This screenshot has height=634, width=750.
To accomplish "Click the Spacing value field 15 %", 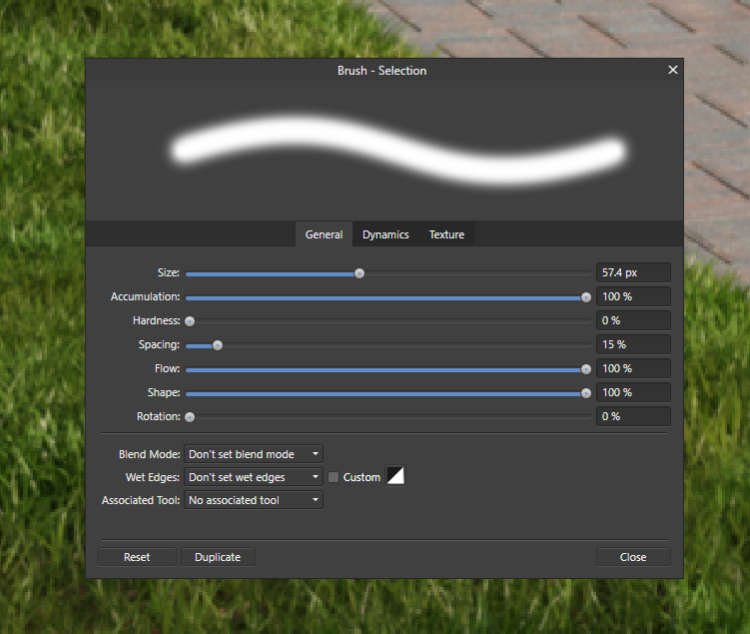I will [x=633, y=345].
